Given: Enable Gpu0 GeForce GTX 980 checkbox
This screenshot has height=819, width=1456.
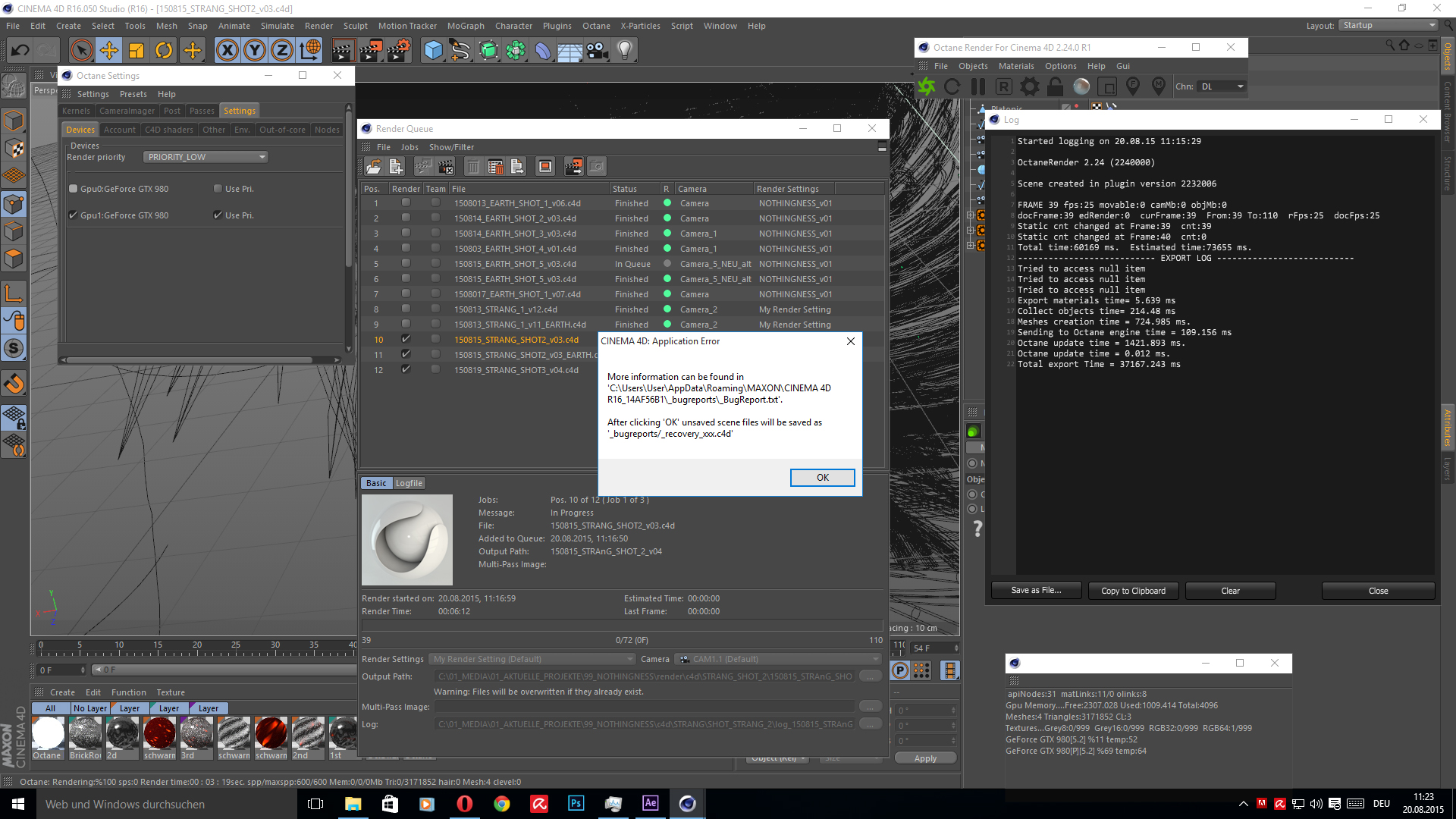Looking at the screenshot, I should click(x=74, y=189).
